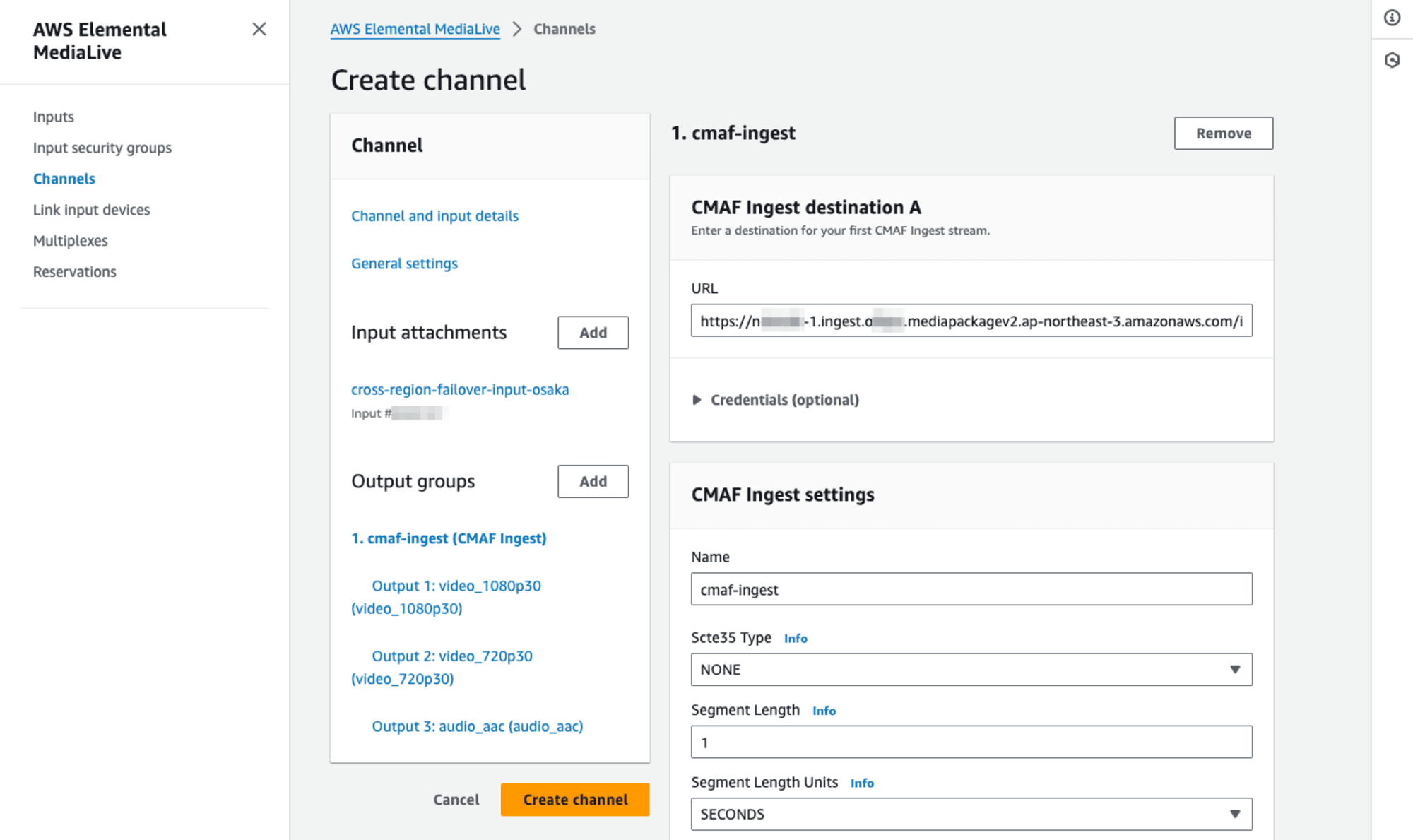Open the Segment Length Units dropdown
The height and width of the screenshot is (840, 1413).
(971, 815)
